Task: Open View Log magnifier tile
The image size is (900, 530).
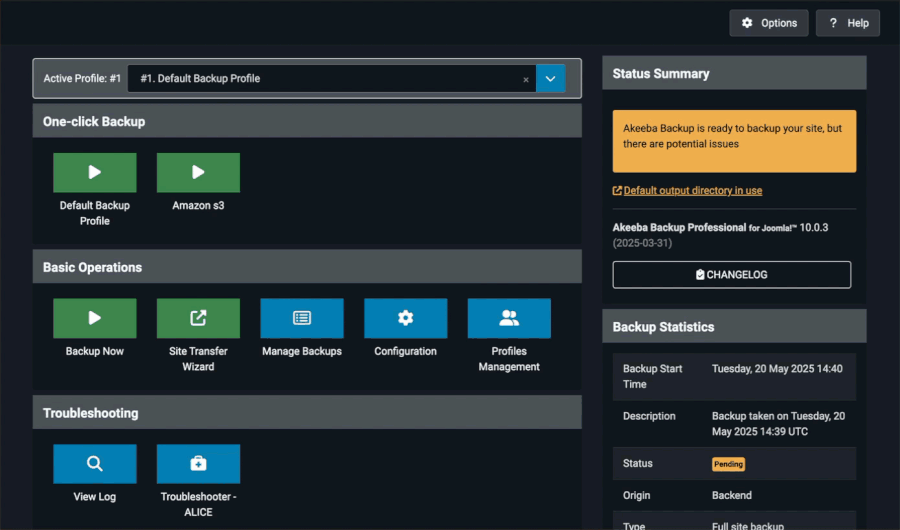Action: coord(95,464)
